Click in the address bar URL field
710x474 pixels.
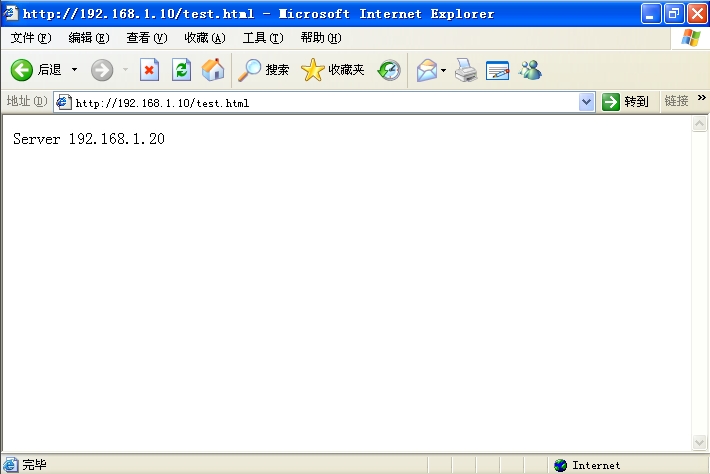[x=320, y=102]
